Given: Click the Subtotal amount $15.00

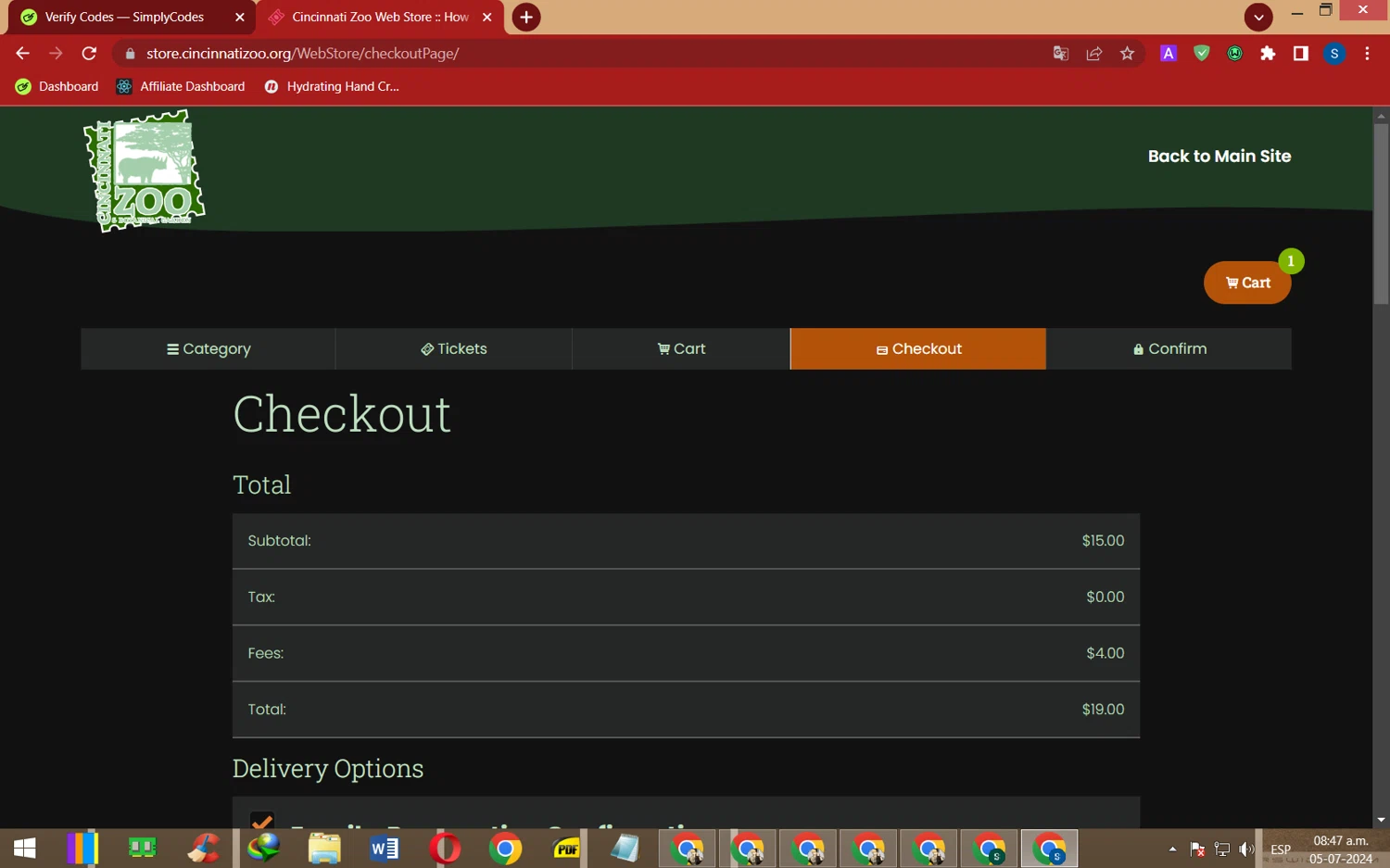Looking at the screenshot, I should (1103, 541).
